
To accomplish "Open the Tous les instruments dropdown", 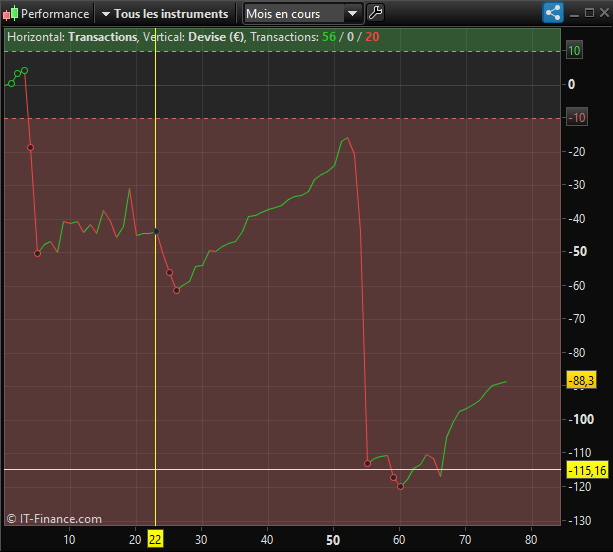I will point(165,14).
